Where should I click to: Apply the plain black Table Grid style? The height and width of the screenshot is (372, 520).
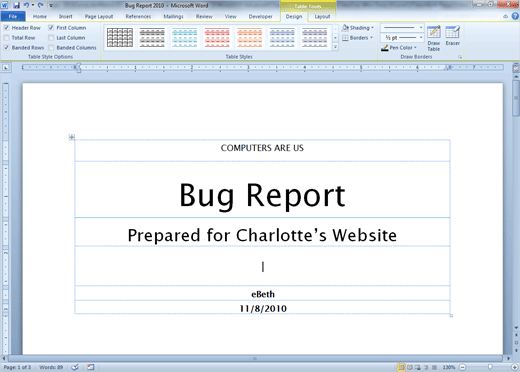coord(120,37)
